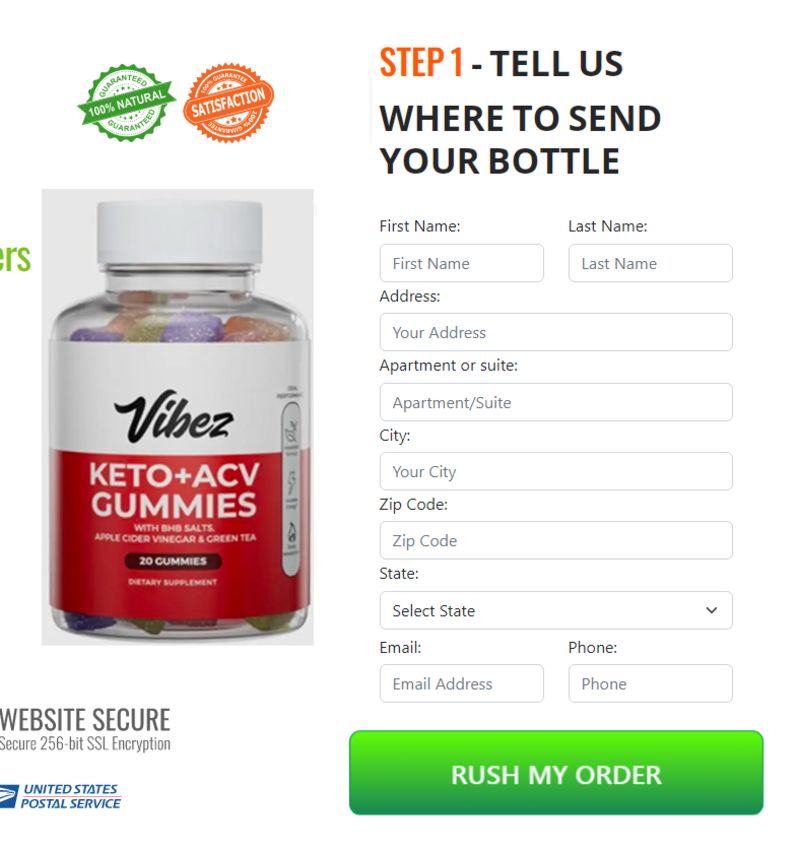800x854 pixels.
Task: Click the 100% Natural guaranteed badge
Action: (x=127, y=102)
